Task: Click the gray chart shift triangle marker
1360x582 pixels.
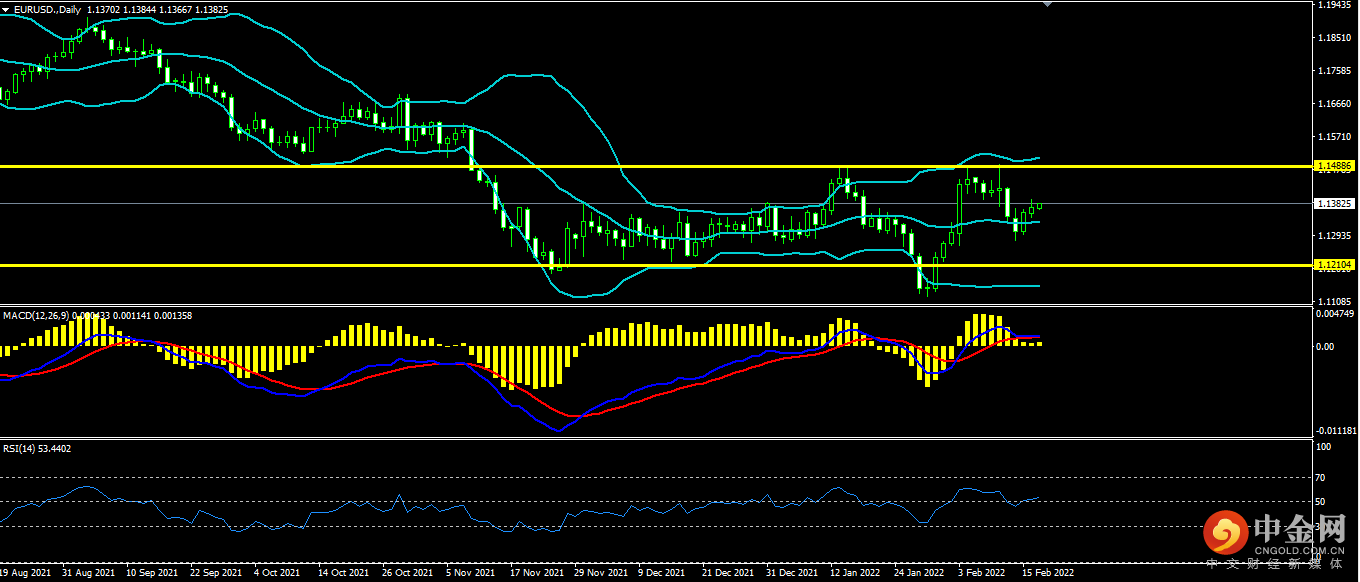Action: [x=1047, y=5]
